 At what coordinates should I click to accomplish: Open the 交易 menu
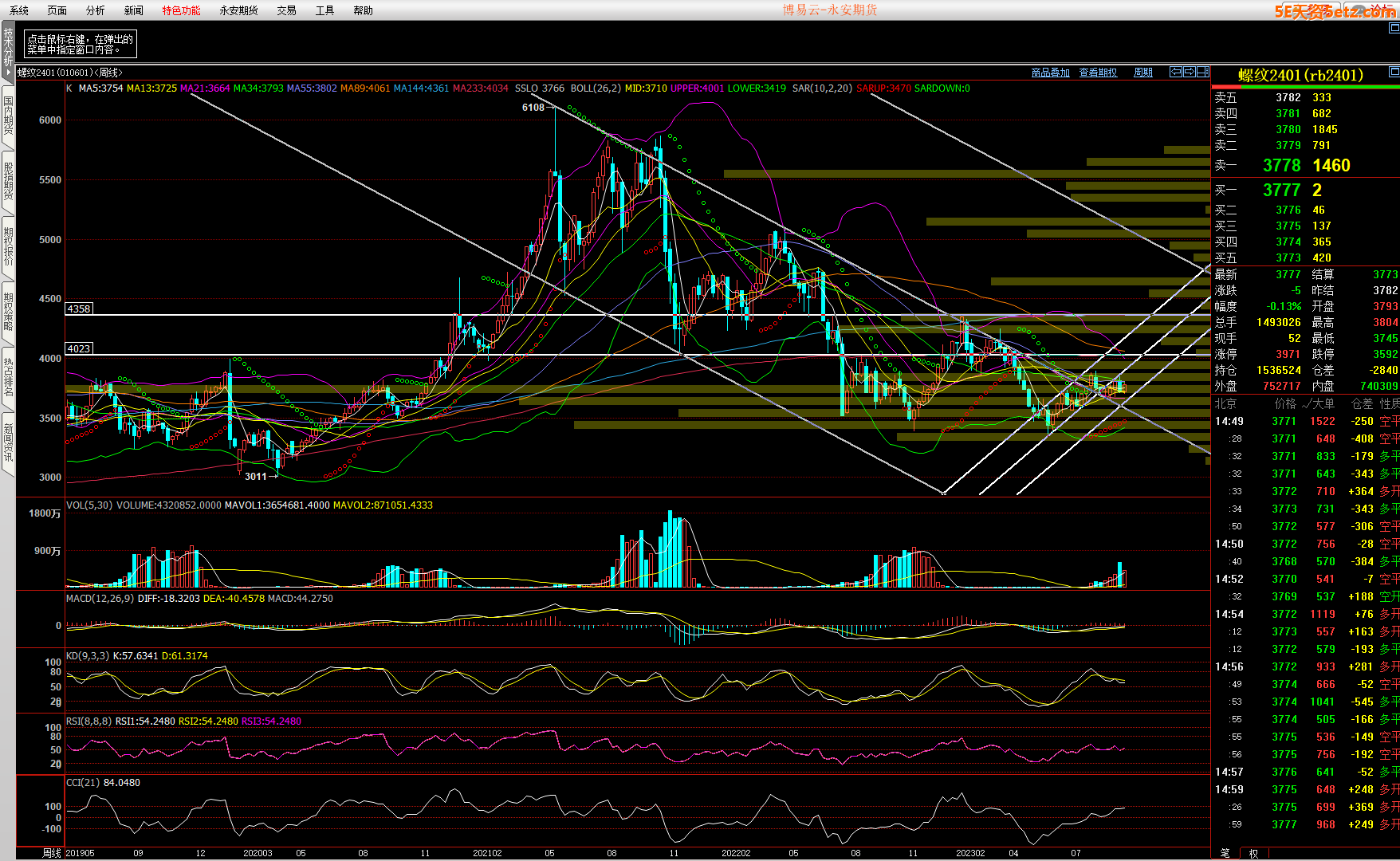click(286, 10)
